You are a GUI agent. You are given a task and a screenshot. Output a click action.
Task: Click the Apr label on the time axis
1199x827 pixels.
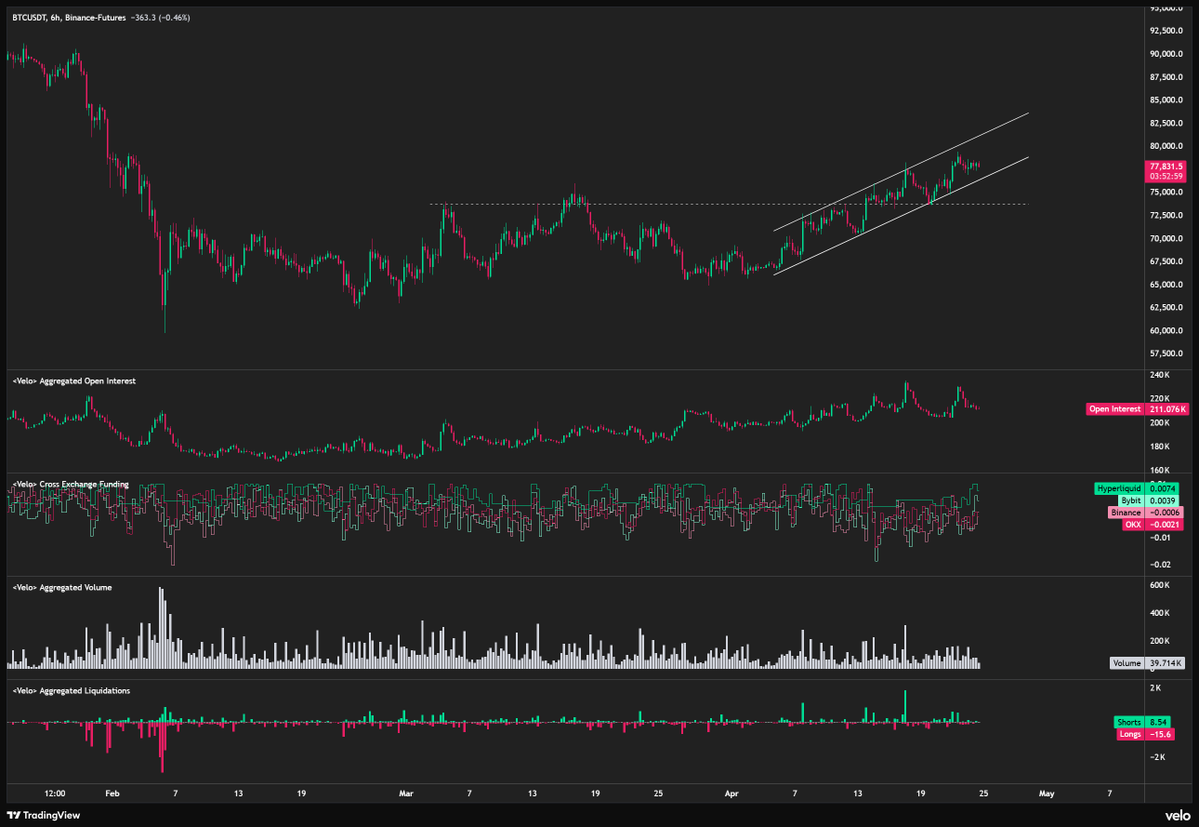pos(732,793)
